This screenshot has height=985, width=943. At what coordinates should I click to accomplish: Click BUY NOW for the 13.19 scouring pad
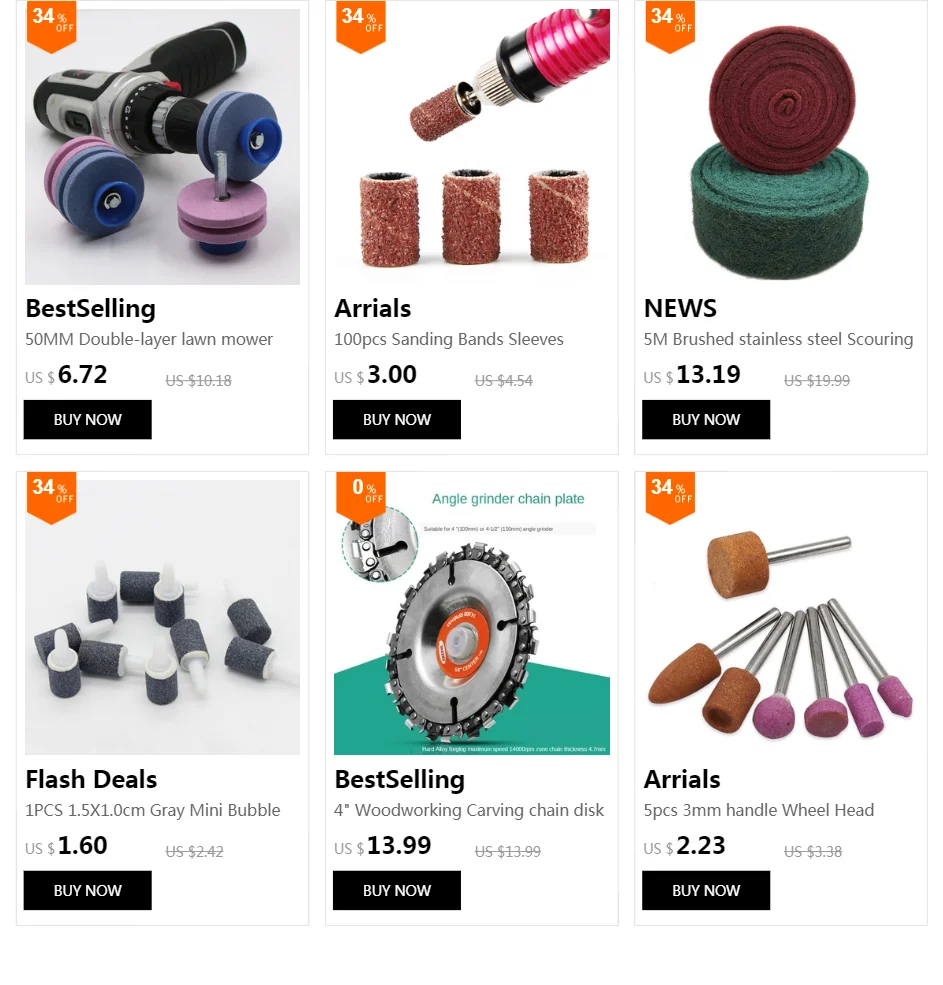706,420
